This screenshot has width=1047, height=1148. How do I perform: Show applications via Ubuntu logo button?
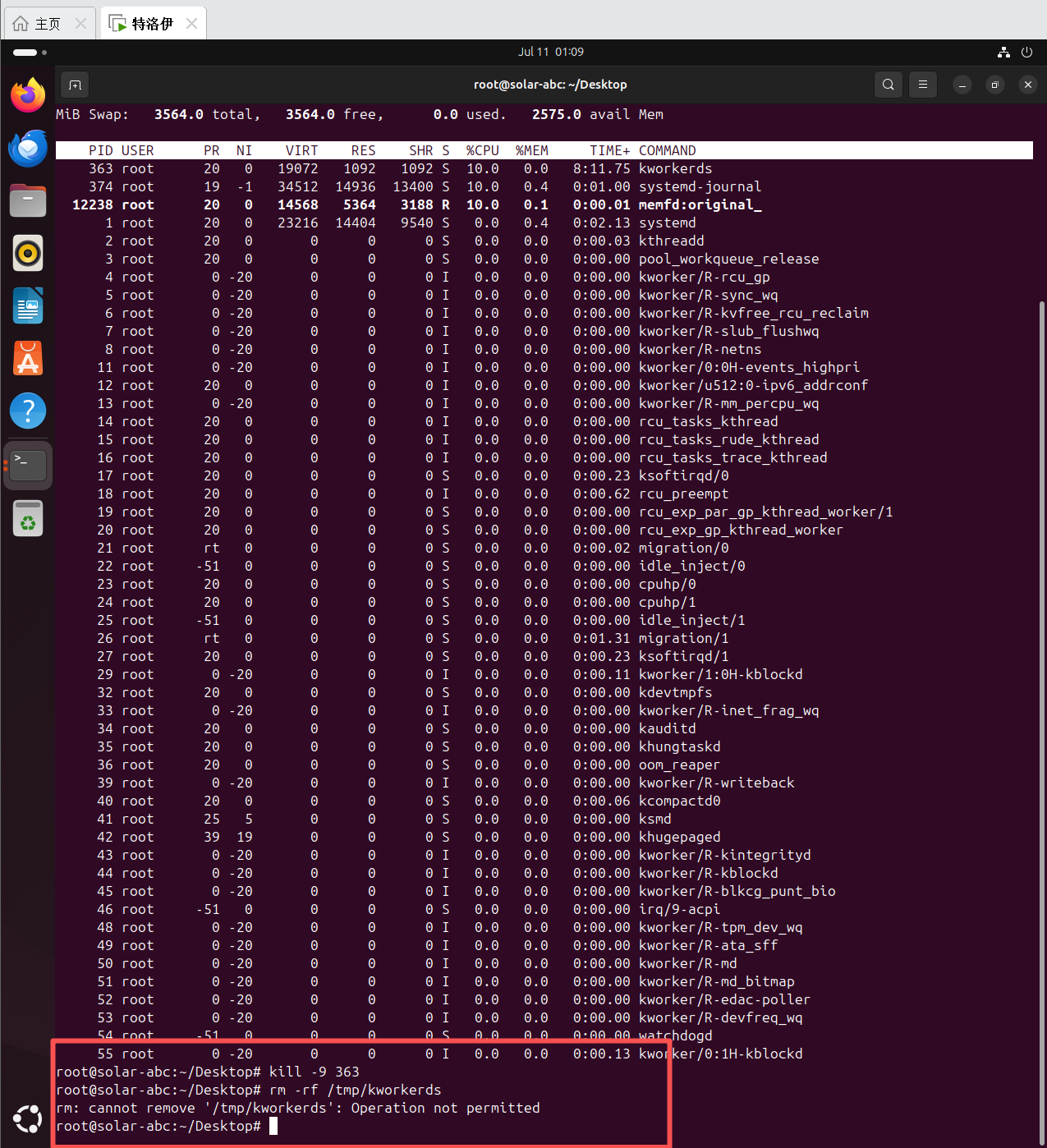click(28, 1118)
